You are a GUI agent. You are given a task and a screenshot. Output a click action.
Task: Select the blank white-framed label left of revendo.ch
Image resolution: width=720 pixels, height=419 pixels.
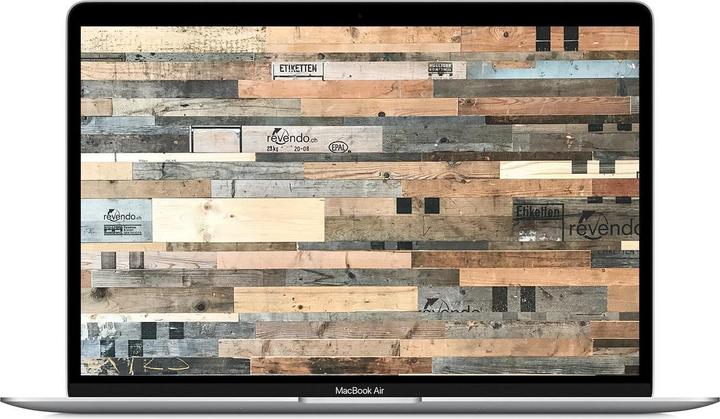point(216,140)
